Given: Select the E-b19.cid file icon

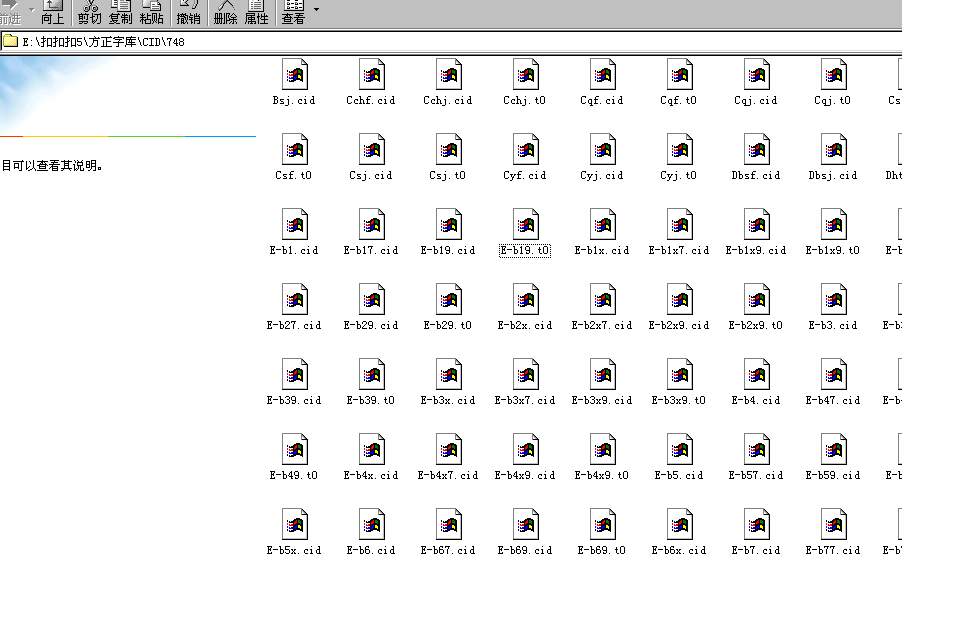Looking at the screenshot, I should (449, 224).
